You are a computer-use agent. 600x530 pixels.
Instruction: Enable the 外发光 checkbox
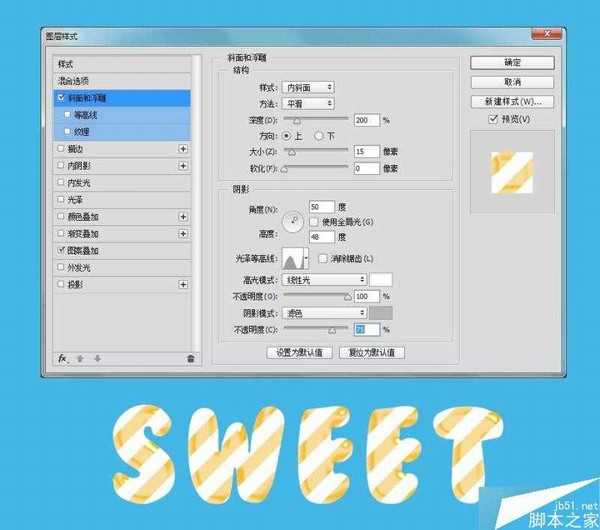point(60,267)
